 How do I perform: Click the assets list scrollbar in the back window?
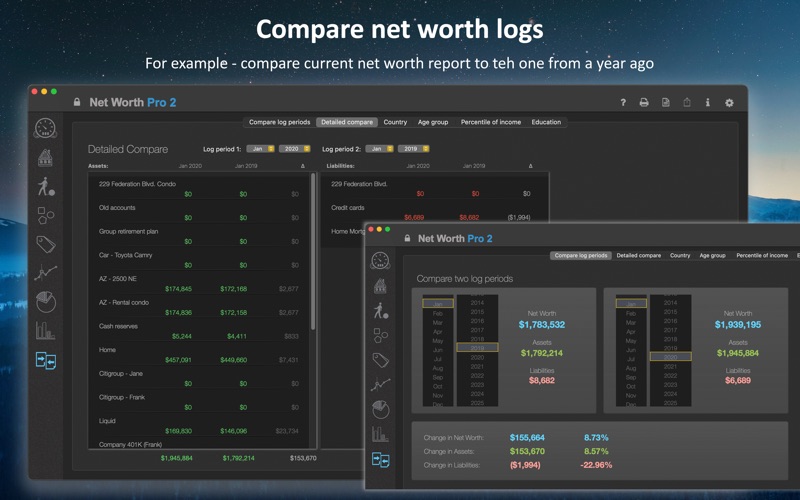pyautogui.click(x=313, y=252)
